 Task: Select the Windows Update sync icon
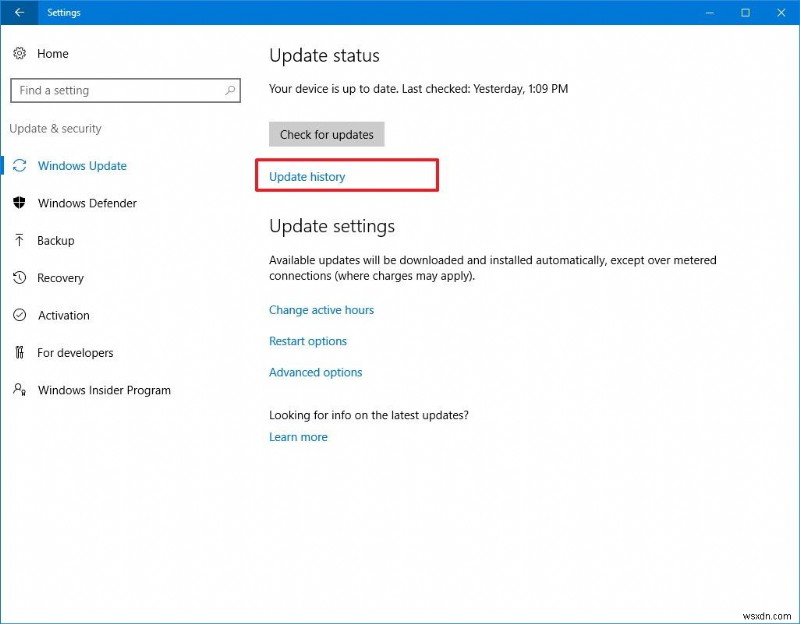pyautogui.click(x=20, y=166)
